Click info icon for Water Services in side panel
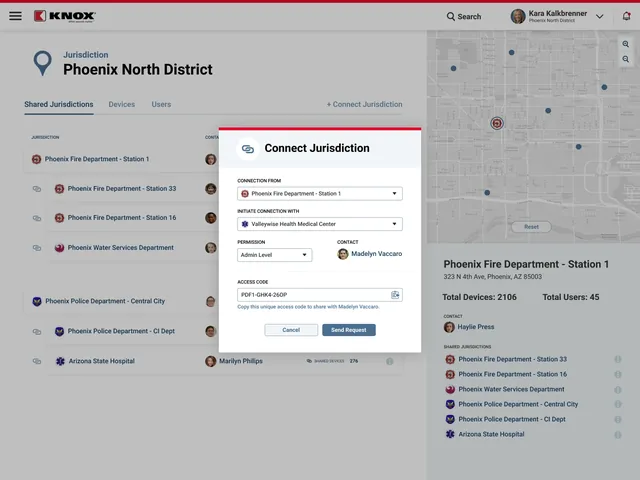Screen dimensions: 640x480 pyautogui.click(x=618, y=390)
